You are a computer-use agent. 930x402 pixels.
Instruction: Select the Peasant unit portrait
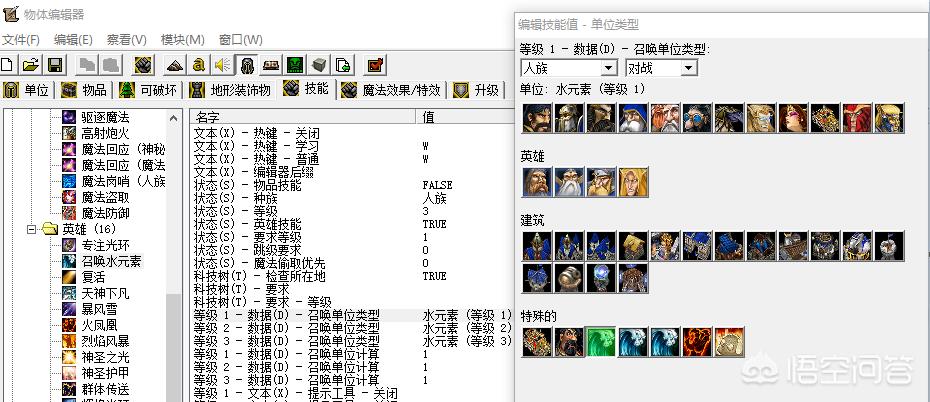537,118
